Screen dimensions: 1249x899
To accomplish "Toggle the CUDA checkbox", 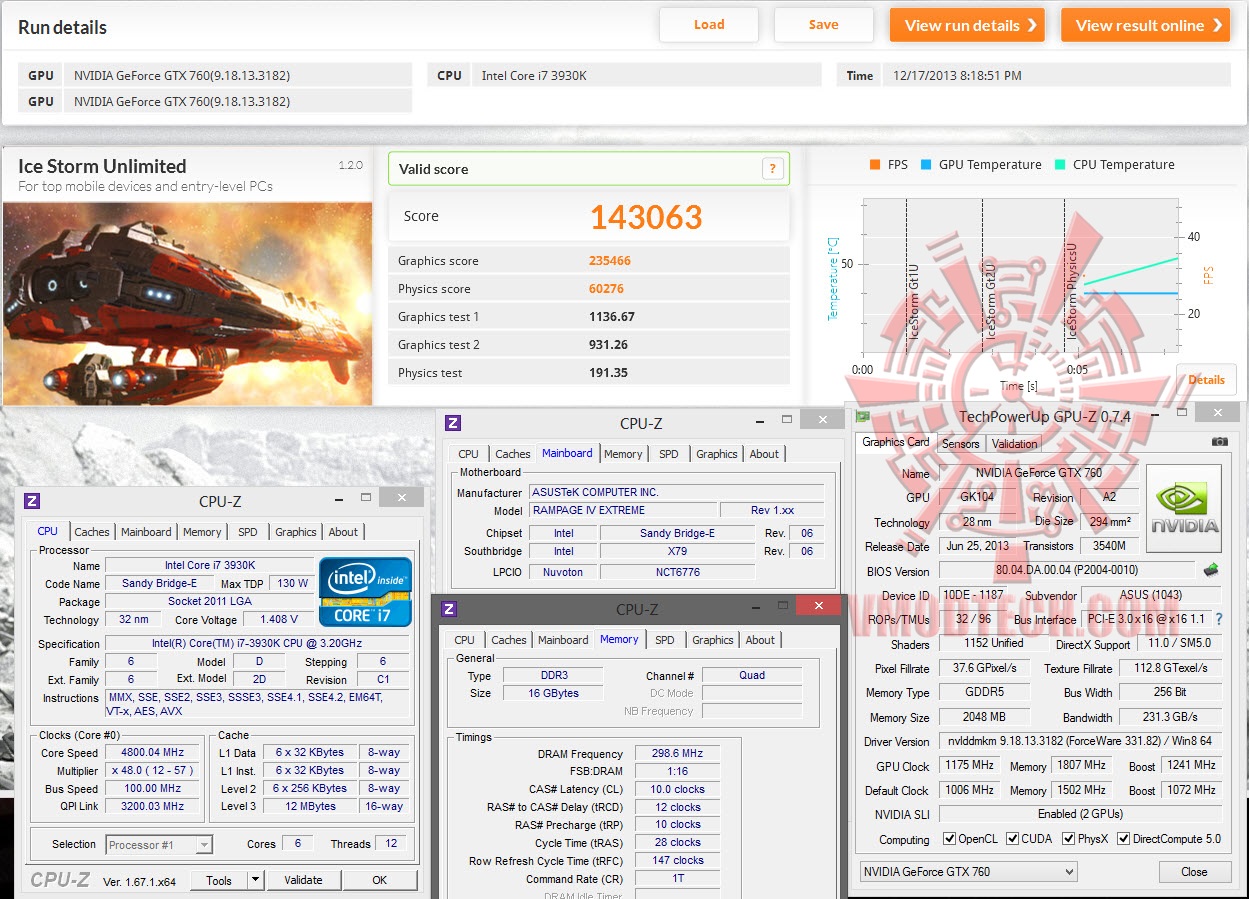I will (1013, 839).
